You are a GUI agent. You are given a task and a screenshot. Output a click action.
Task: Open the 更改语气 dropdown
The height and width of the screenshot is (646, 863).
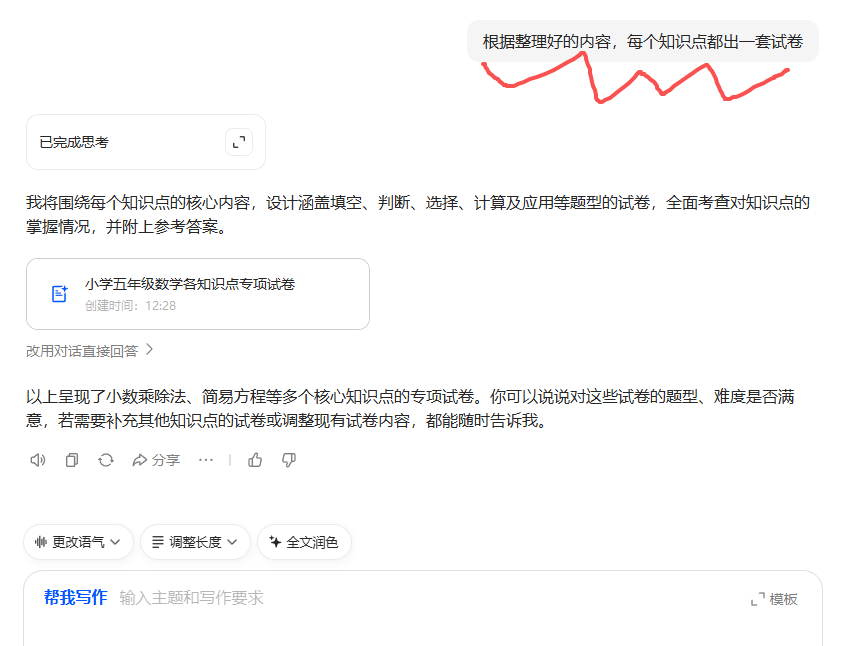tap(79, 542)
